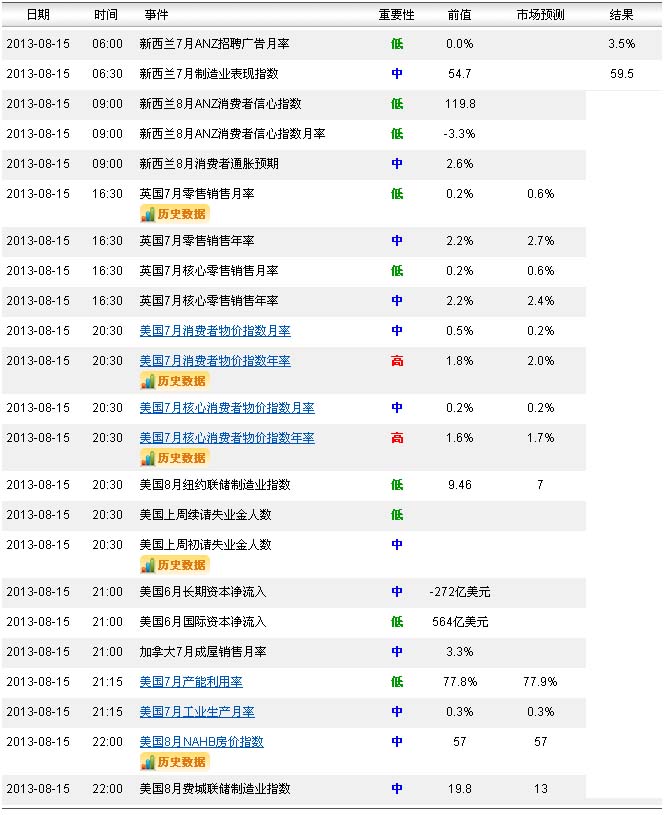This screenshot has width=669, height=815.
Task: Open 历史数据 button under 美国7月核心消费者物价指数年率
Action: (175, 458)
